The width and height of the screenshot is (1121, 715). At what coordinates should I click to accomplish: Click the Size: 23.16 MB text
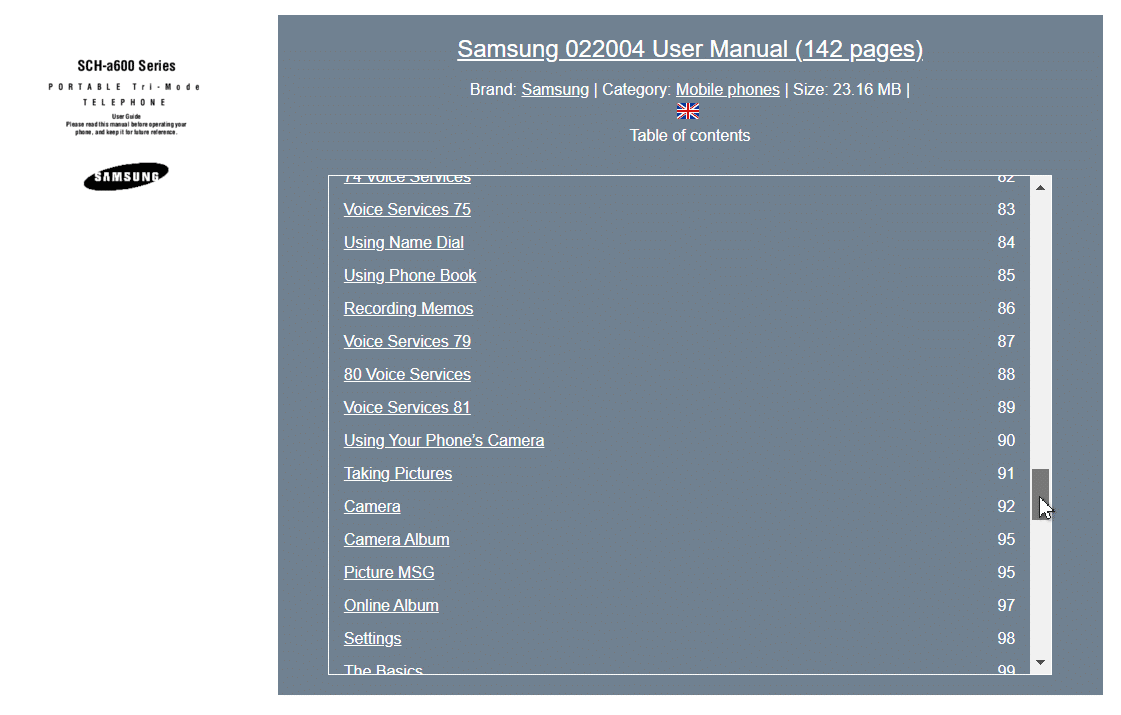[847, 89]
